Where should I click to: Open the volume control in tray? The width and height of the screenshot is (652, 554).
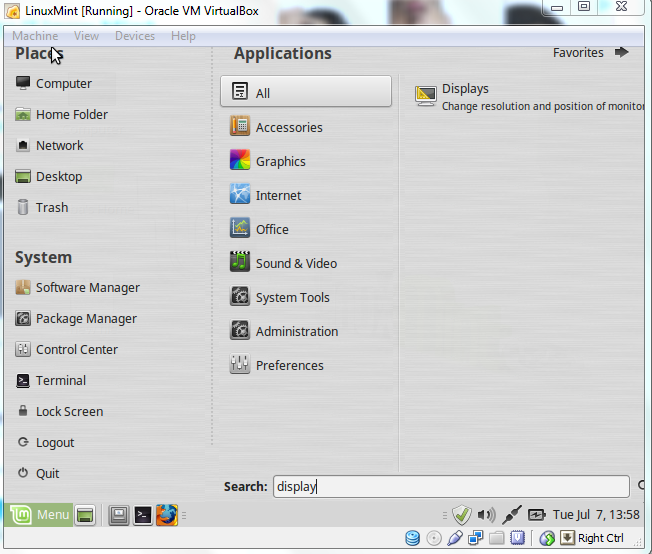tap(486, 515)
